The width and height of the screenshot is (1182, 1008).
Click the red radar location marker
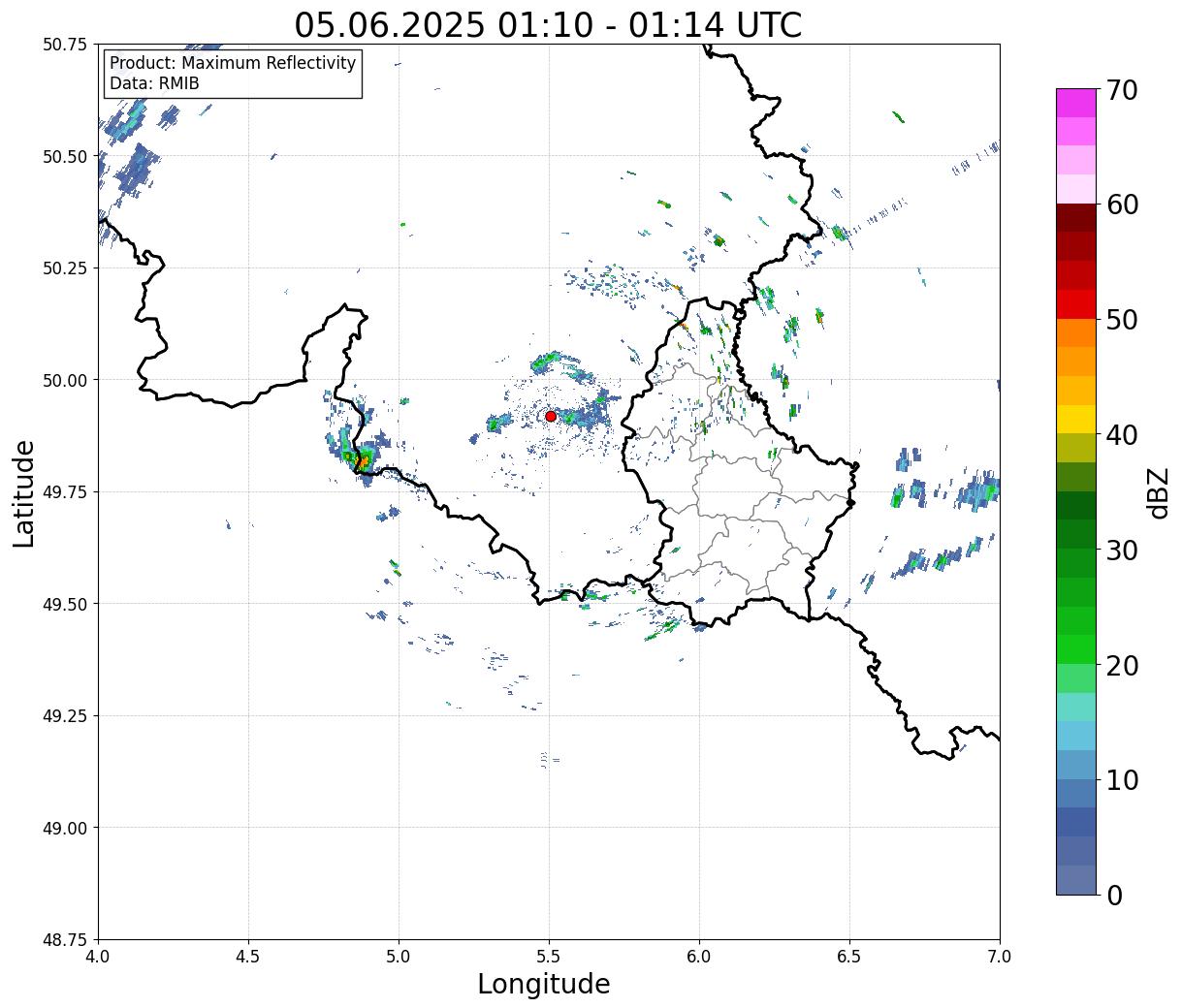[x=551, y=416]
